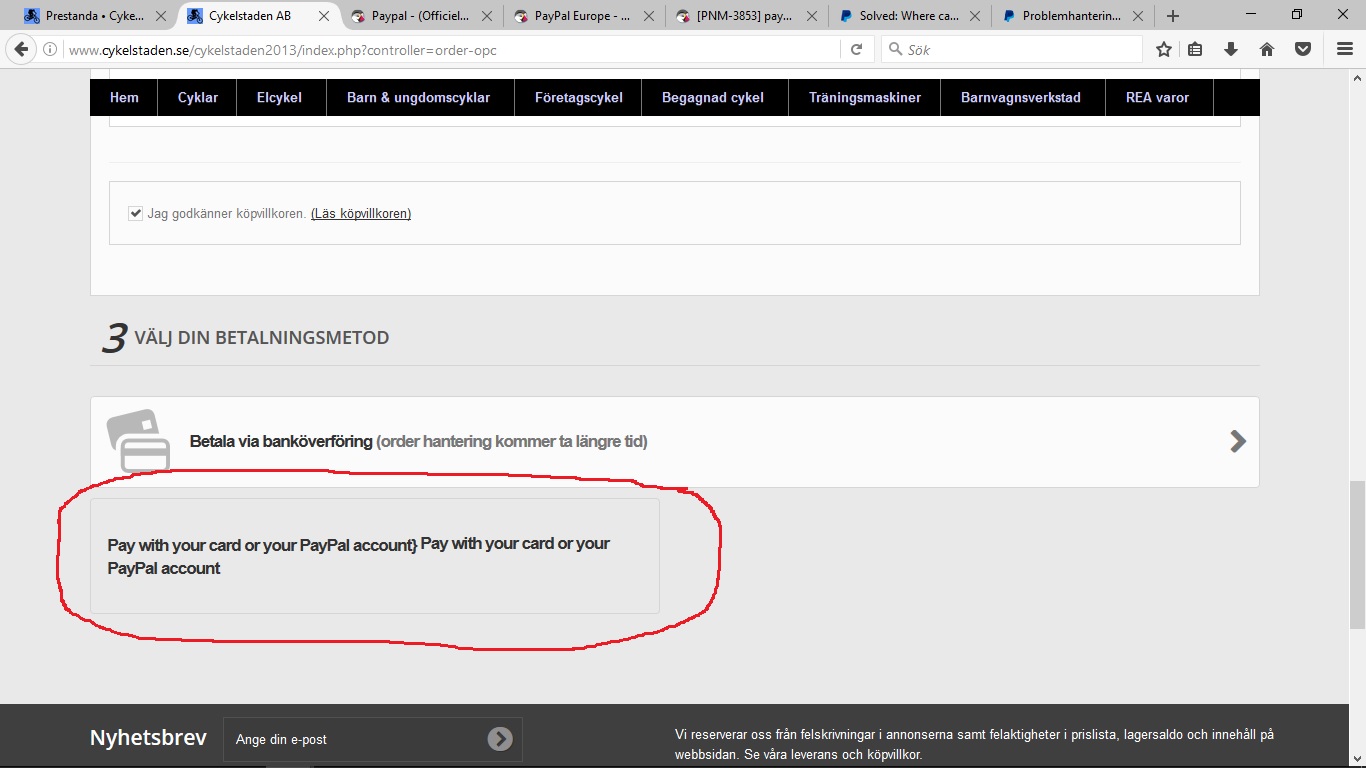Close the Prestanda tab
1366x768 pixels.
pyautogui.click(x=161, y=16)
